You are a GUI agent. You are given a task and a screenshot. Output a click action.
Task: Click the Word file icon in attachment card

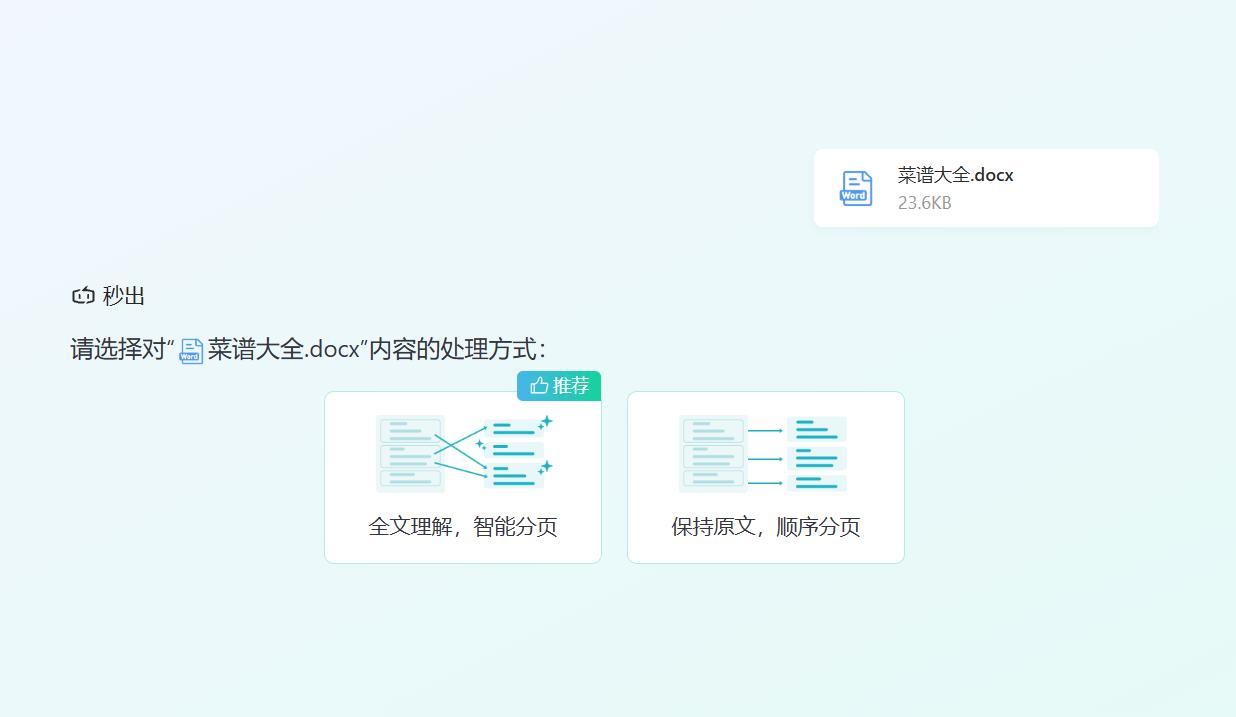(856, 188)
